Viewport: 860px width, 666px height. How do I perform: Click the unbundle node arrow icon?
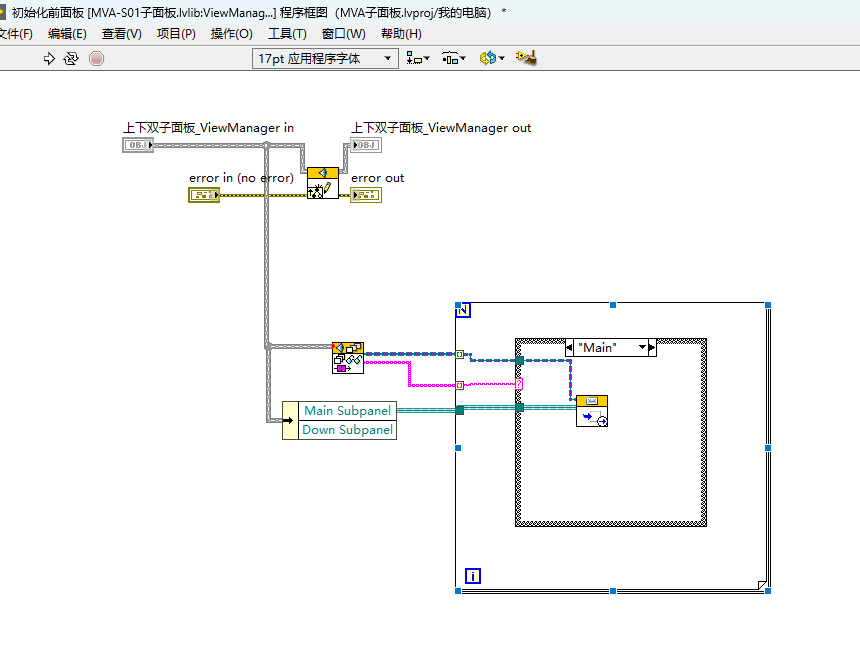coord(290,421)
